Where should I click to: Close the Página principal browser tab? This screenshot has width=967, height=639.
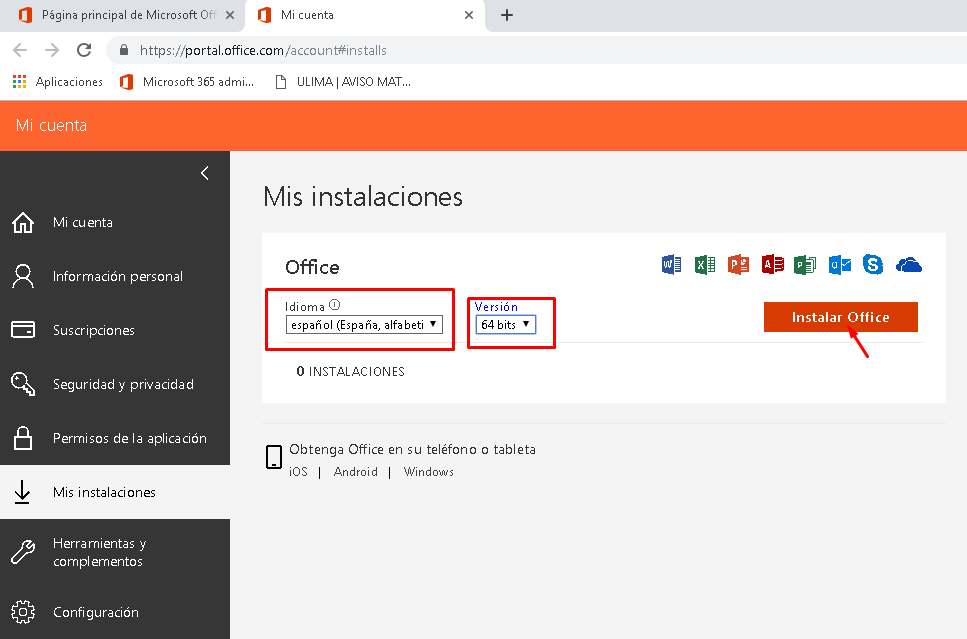pos(229,15)
